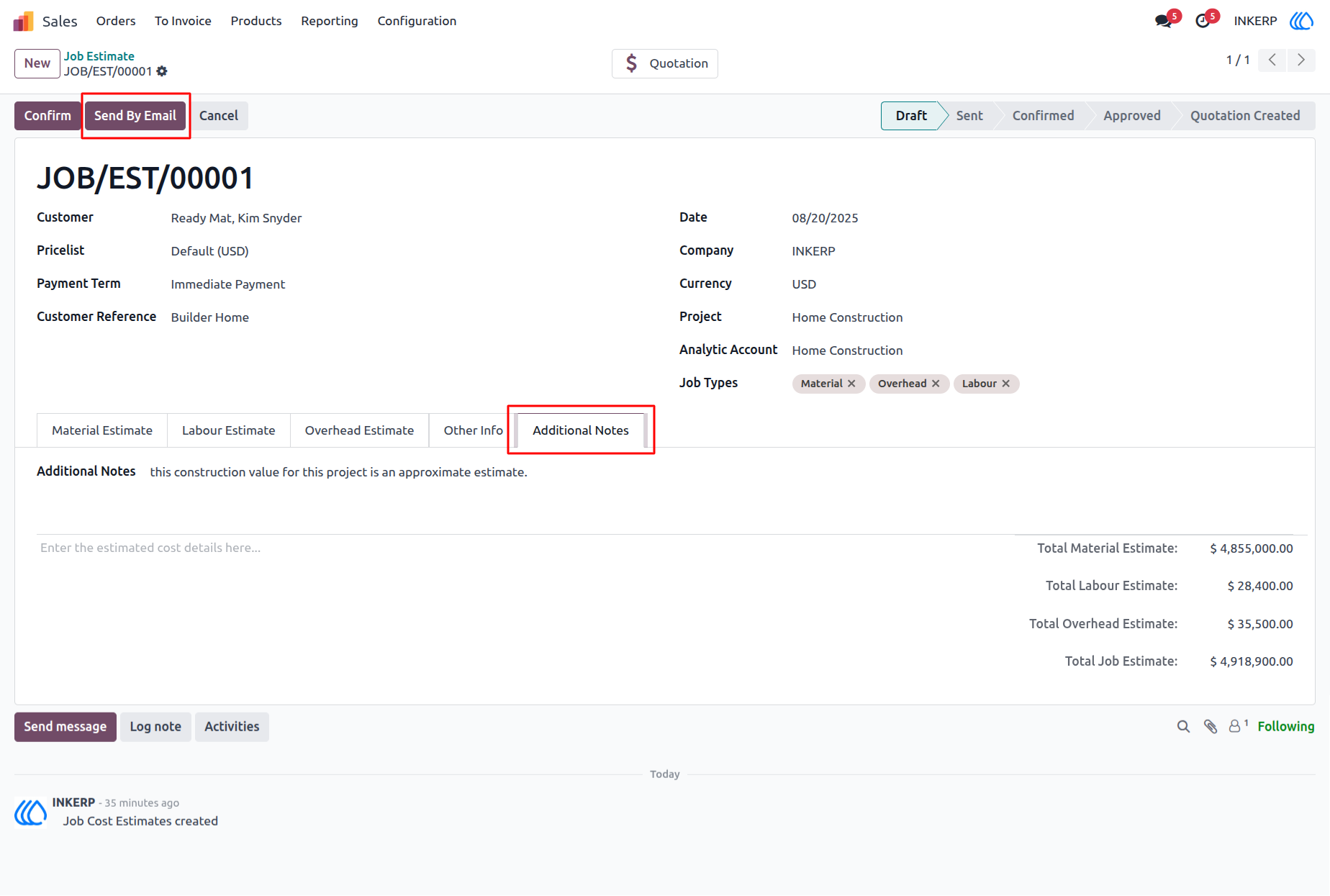1330x896 pixels.
Task: Switch to the Labour Estimate tab
Action: pos(229,430)
